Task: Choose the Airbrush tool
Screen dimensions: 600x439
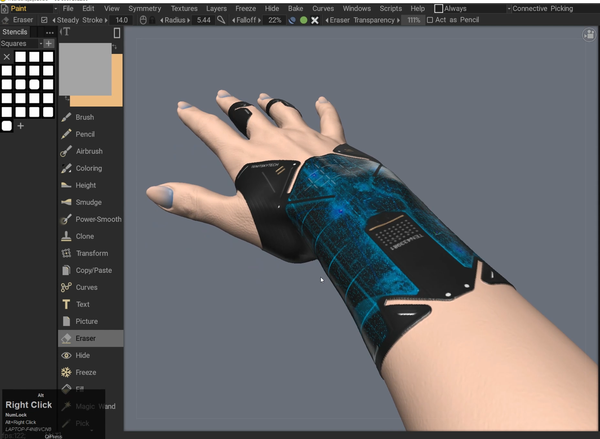Action: [88, 151]
